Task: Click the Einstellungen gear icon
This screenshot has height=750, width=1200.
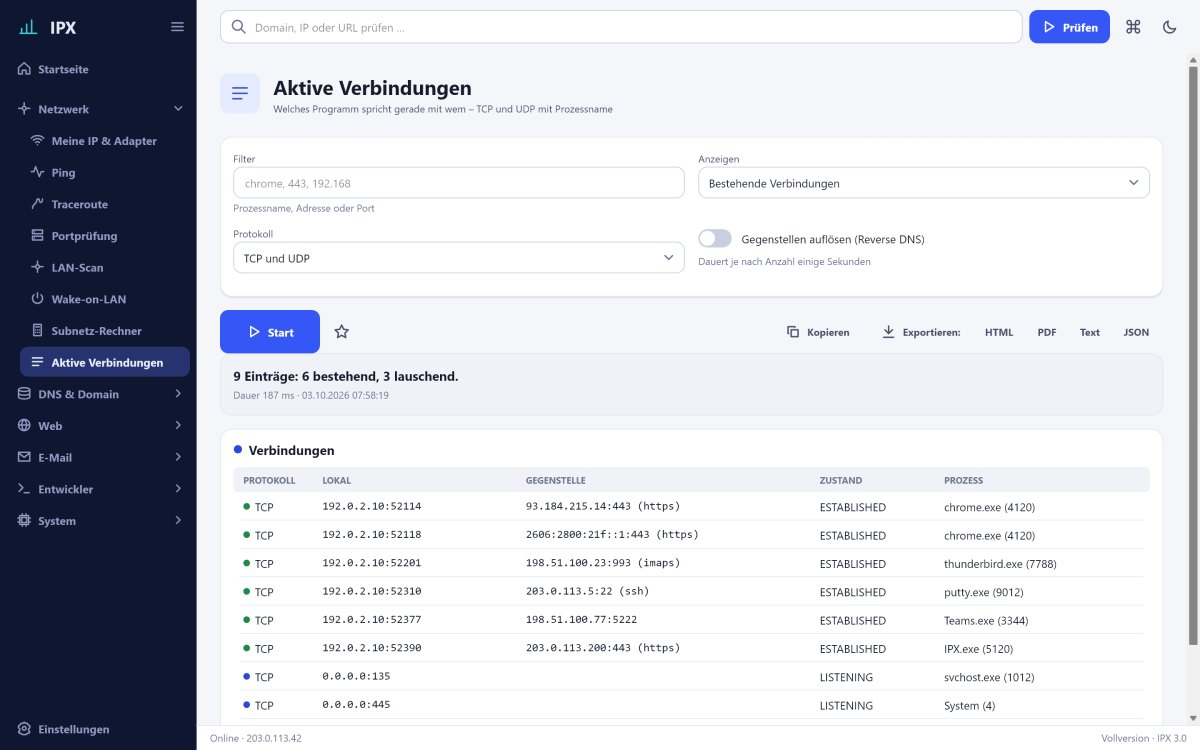Action: coord(25,729)
